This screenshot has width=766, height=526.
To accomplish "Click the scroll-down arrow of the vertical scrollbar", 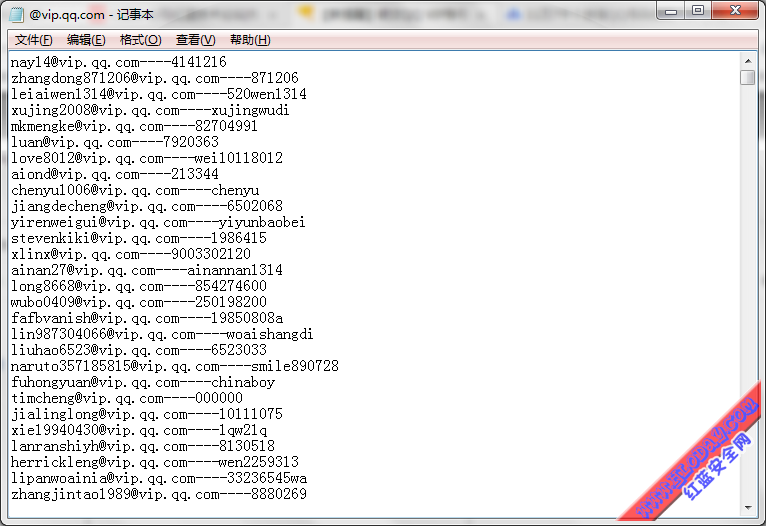I will (748, 508).
